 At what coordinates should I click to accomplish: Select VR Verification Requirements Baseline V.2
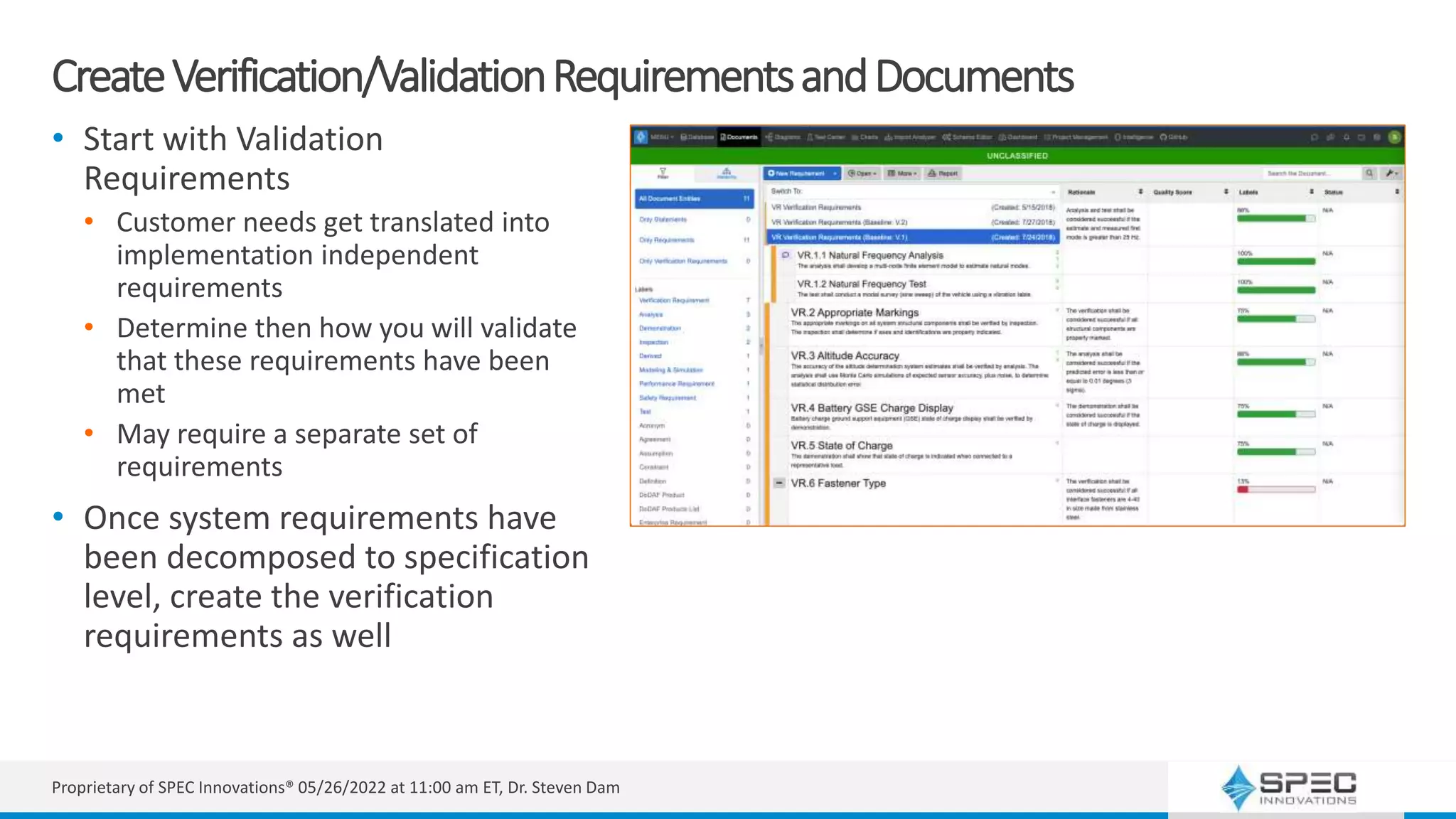[913, 223]
